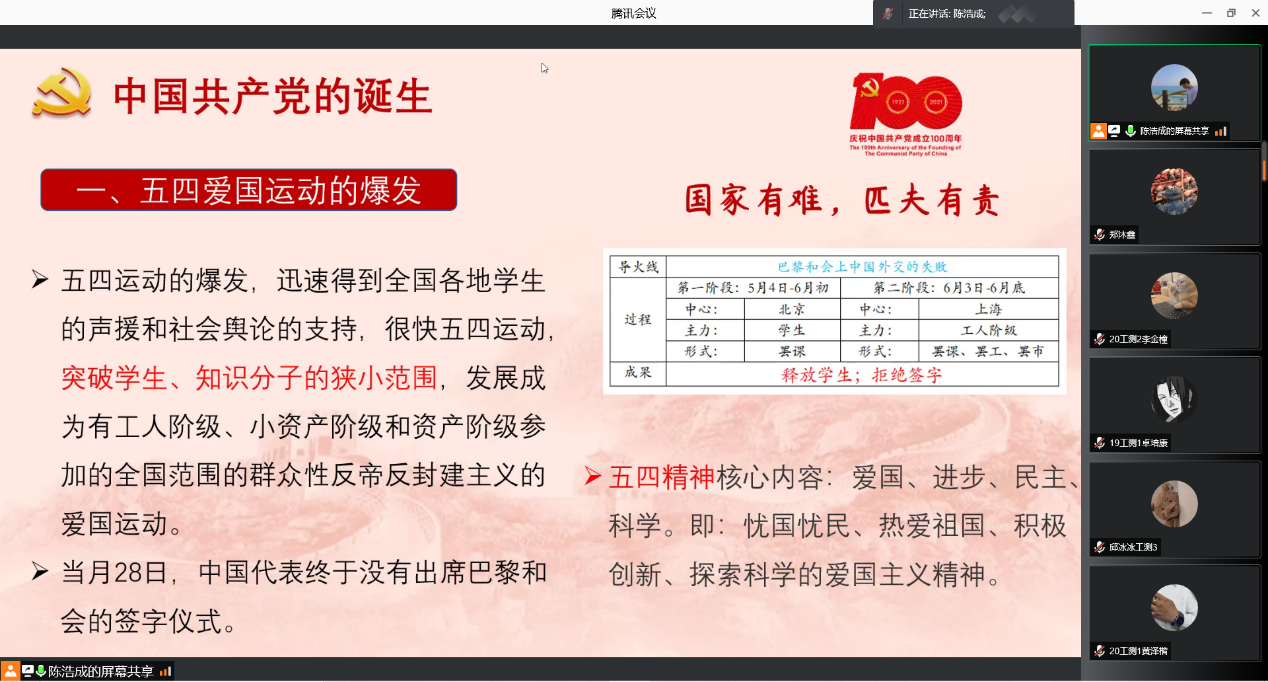Click 陈浩成's avatar in the top tile
The image size is (1268, 682).
(x=1174, y=86)
